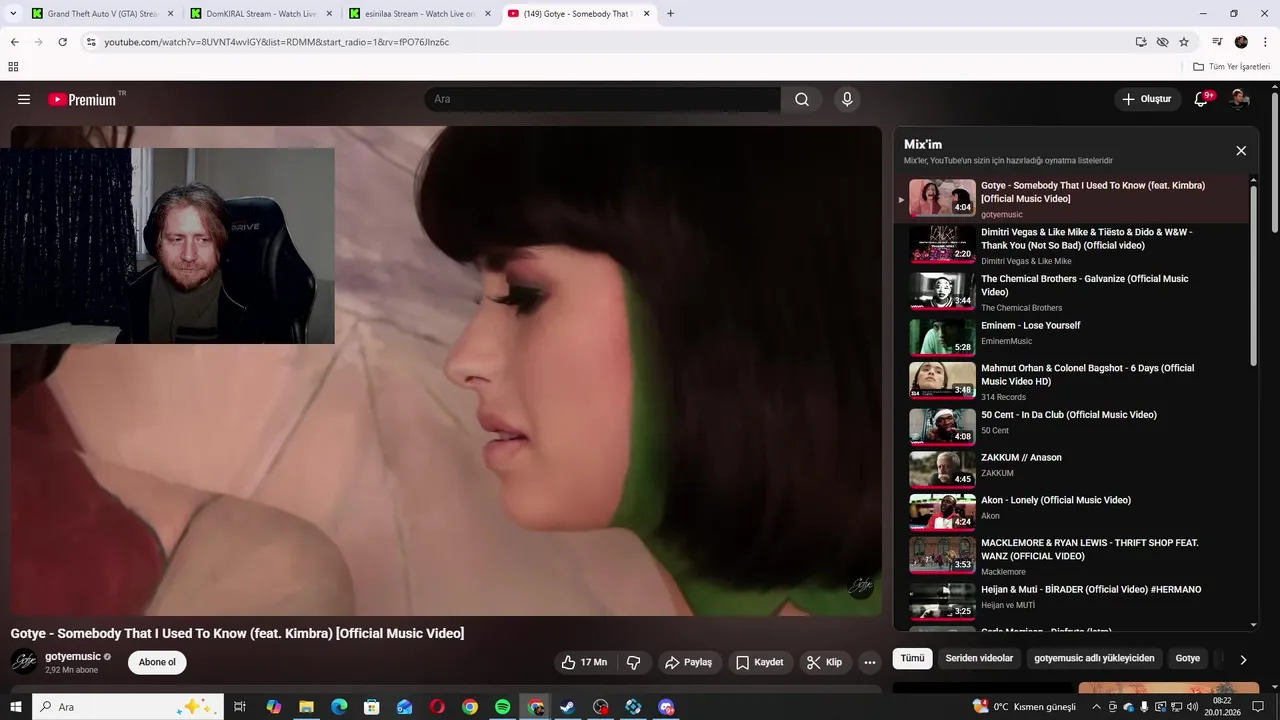This screenshot has width=1280, height=720.
Task: Like the video with 17 Mn likes
Action: click(x=585, y=662)
